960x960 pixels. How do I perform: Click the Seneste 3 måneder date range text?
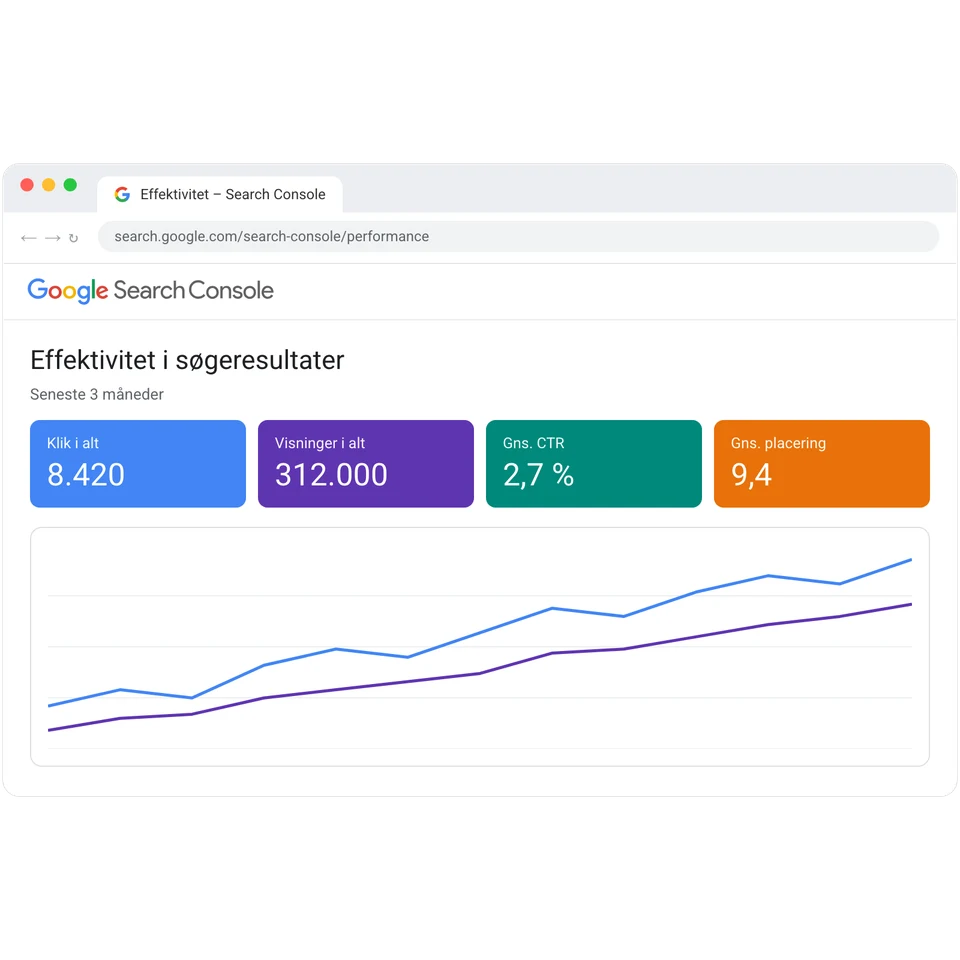(97, 394)
